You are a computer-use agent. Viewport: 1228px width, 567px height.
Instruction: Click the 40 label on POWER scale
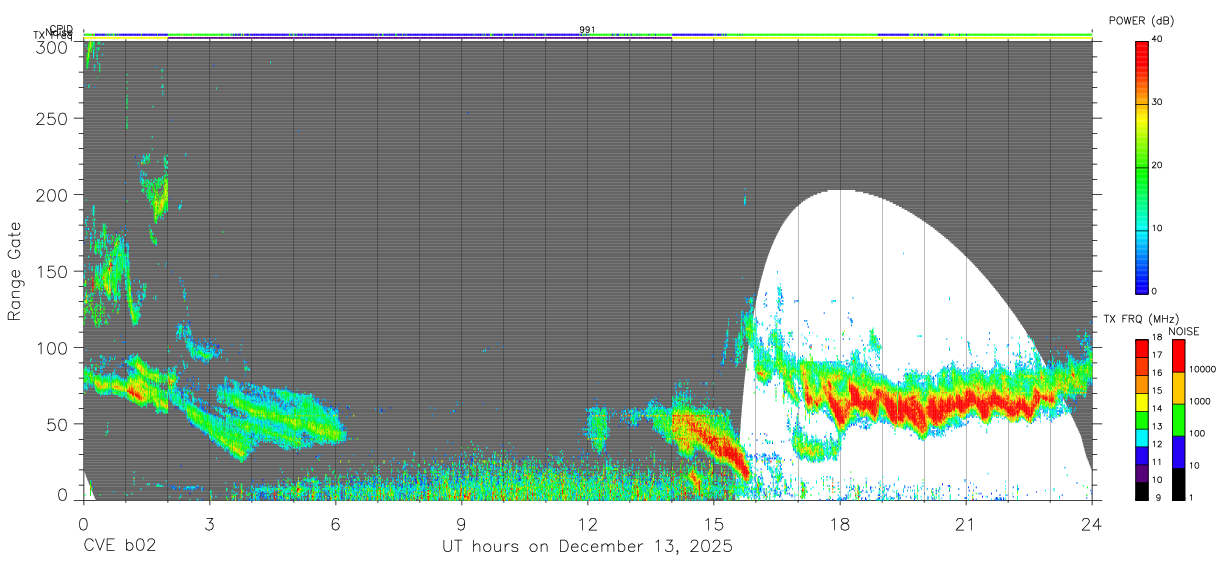(x=1157, y=39)
